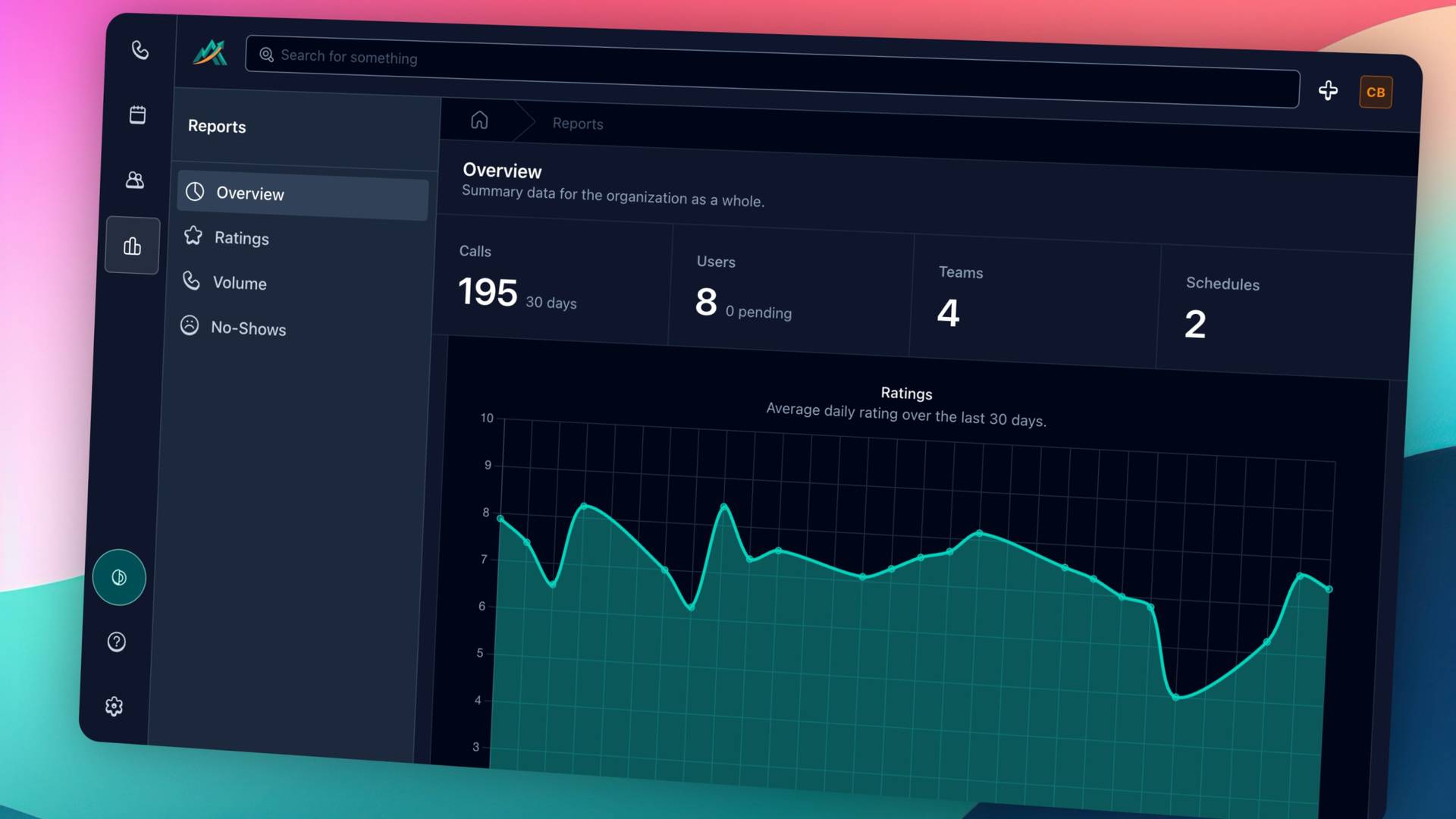Click the mountain app logo

coord(210,52)
